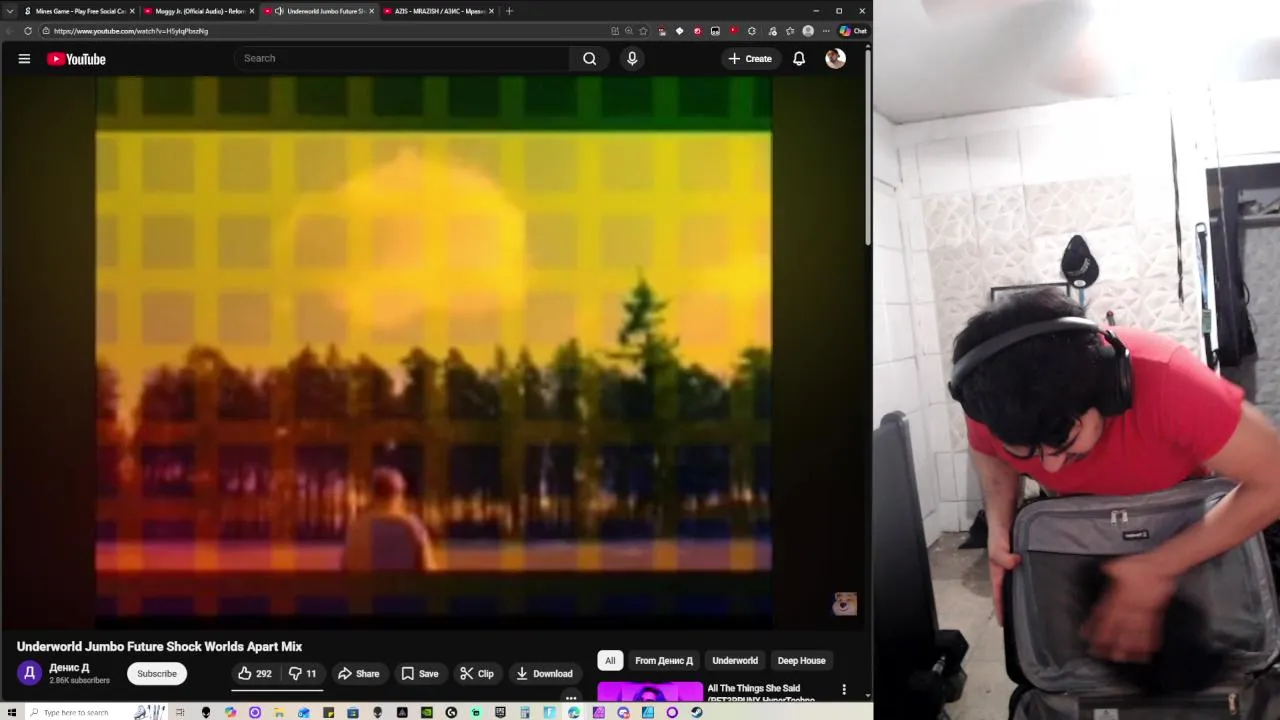The image size is (1280, 720).
Task: Open the Денис Д channel avatar
Action: click(x=29, y=674)
